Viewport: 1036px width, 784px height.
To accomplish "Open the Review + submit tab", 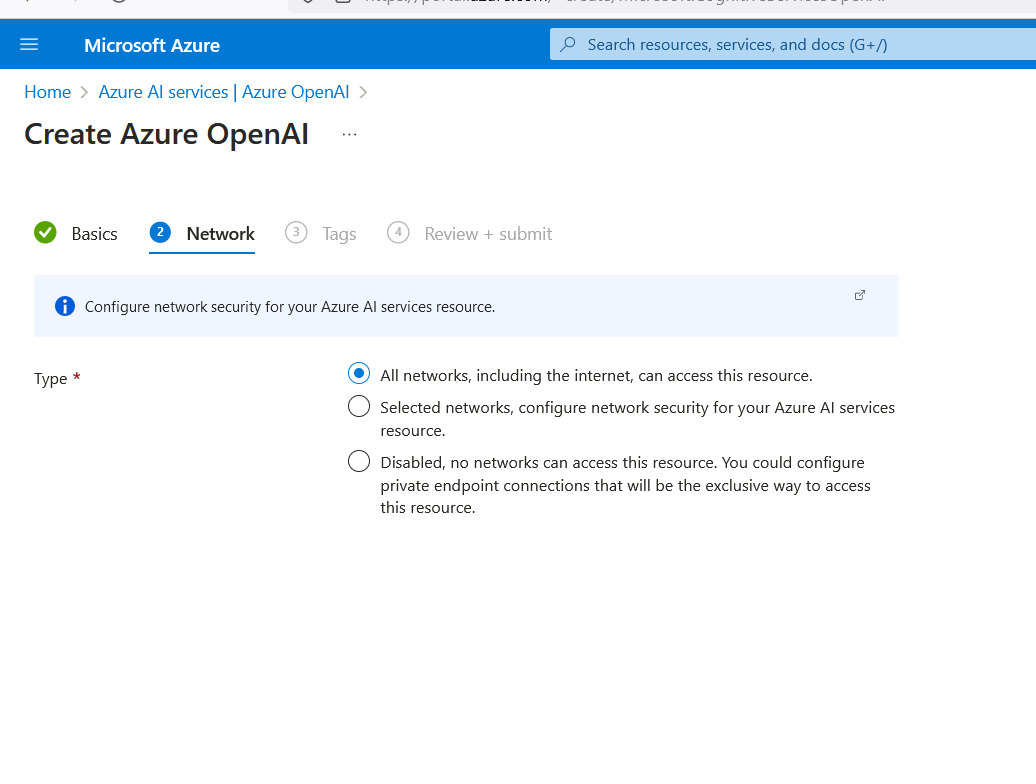I will point(487,233).
